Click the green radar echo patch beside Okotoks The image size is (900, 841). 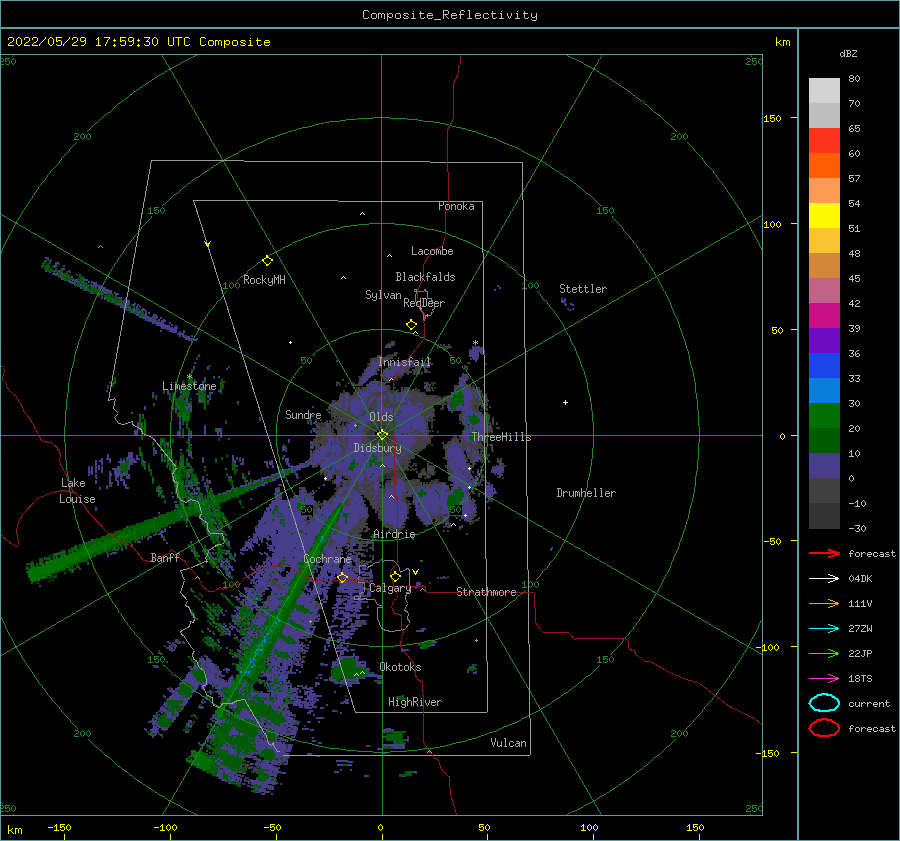tap(347, 669)
